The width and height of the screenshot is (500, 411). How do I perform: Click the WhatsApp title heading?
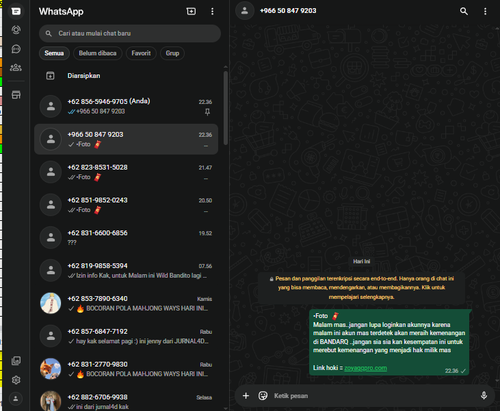click(61, 12)
